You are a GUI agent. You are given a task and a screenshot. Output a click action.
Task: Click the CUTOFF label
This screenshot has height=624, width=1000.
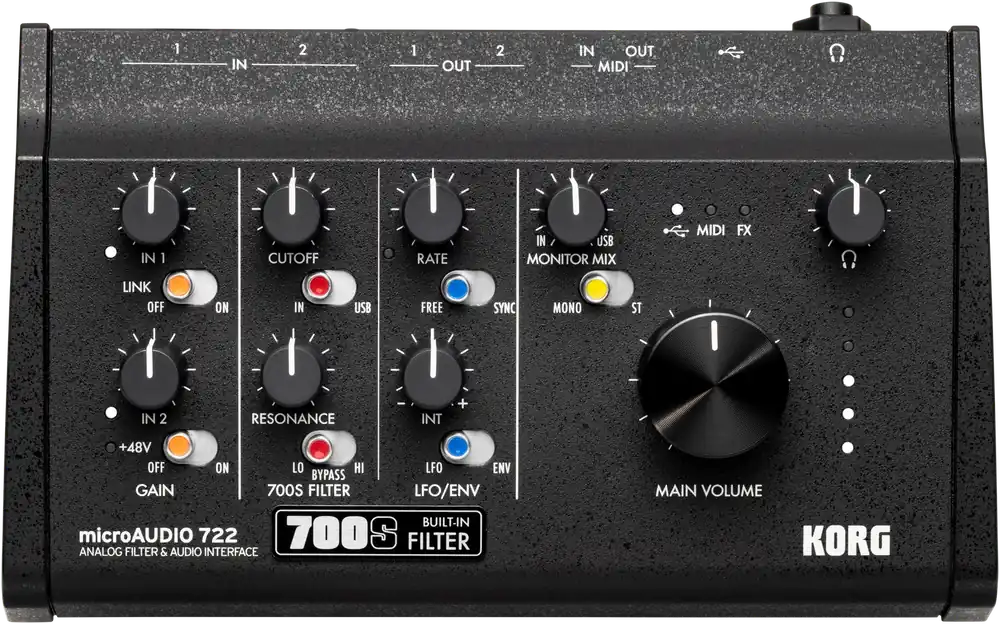tap(293, 258)
